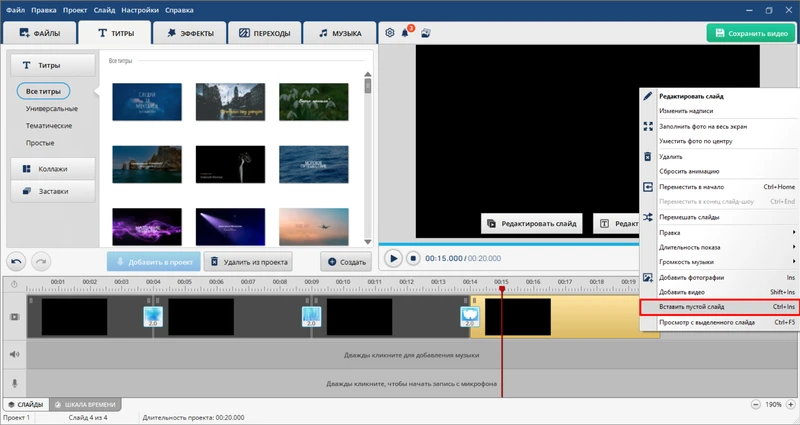Viewport: 800px width, 425px height.
Task: Open the Слайд menu
Action: (104, 10)
